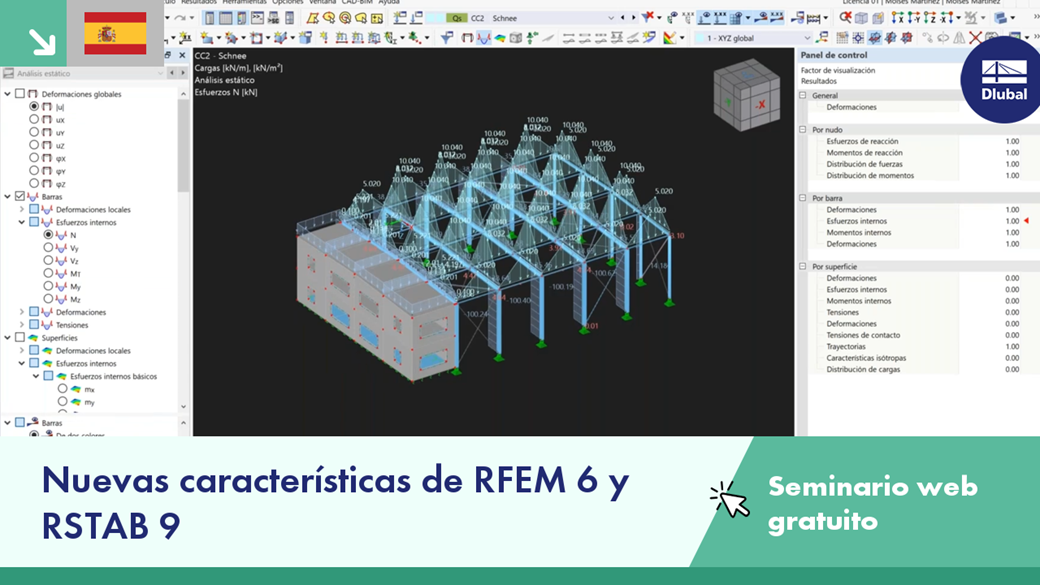
Task: Uncheck the Barras results checkbox
Action: (20, 196)
